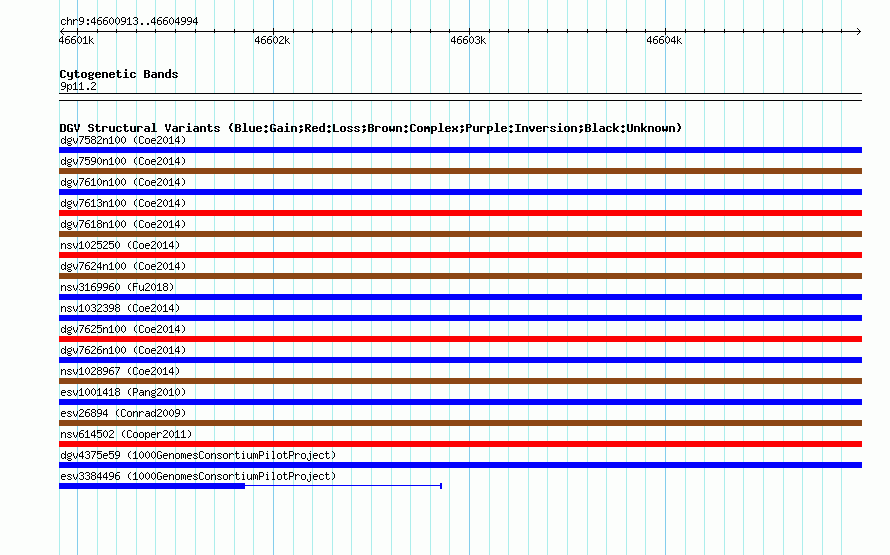Select the blue gain bar of dgv7582n100
The image size is (890, 555).
(x=460, y=150)
